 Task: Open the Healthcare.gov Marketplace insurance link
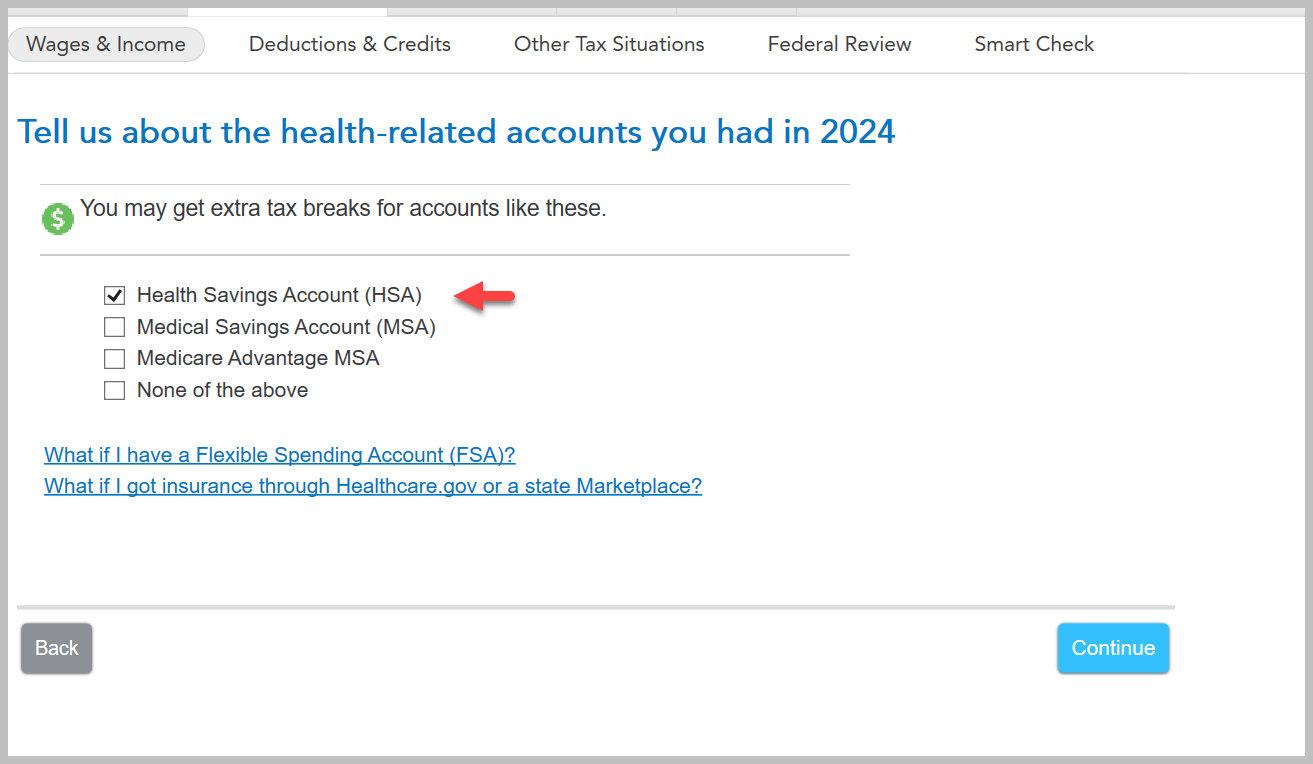pyautogui.click(x=373, y=486)
